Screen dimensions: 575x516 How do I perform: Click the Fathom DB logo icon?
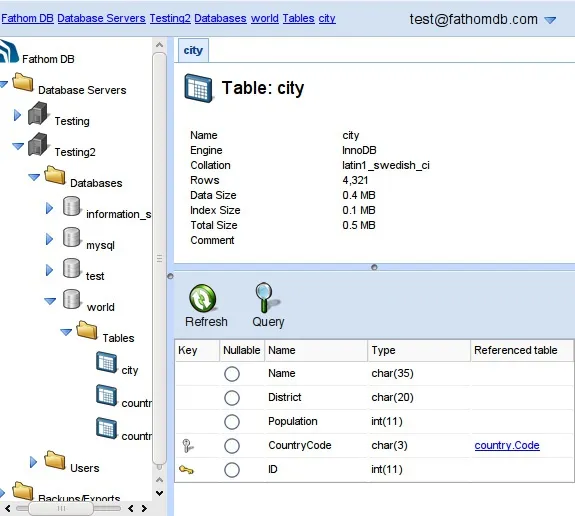[9, 51]
